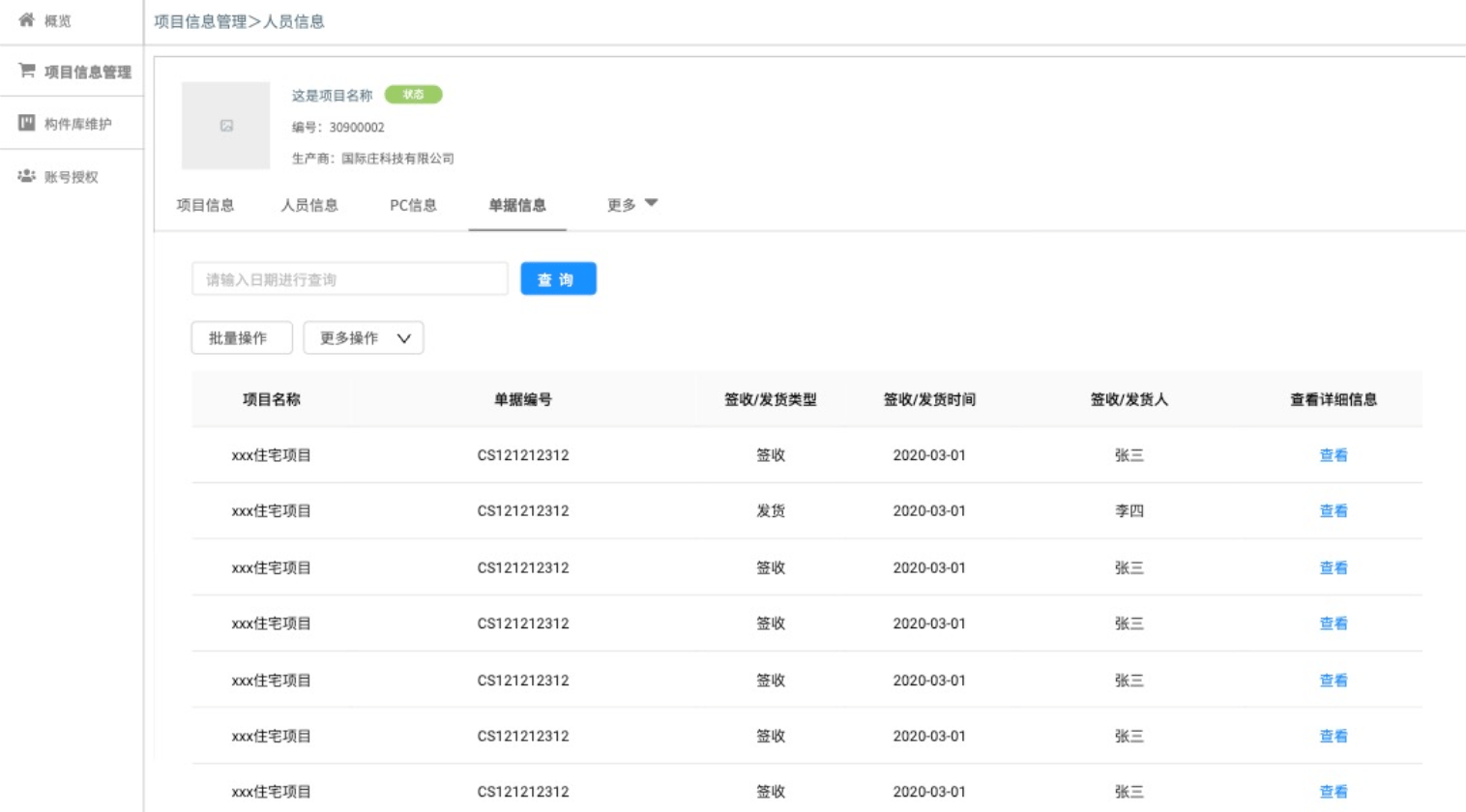Screen dimensions: 1466x812
Task: Expand the 更多操作 dropdown
Action: click(364, 337)
